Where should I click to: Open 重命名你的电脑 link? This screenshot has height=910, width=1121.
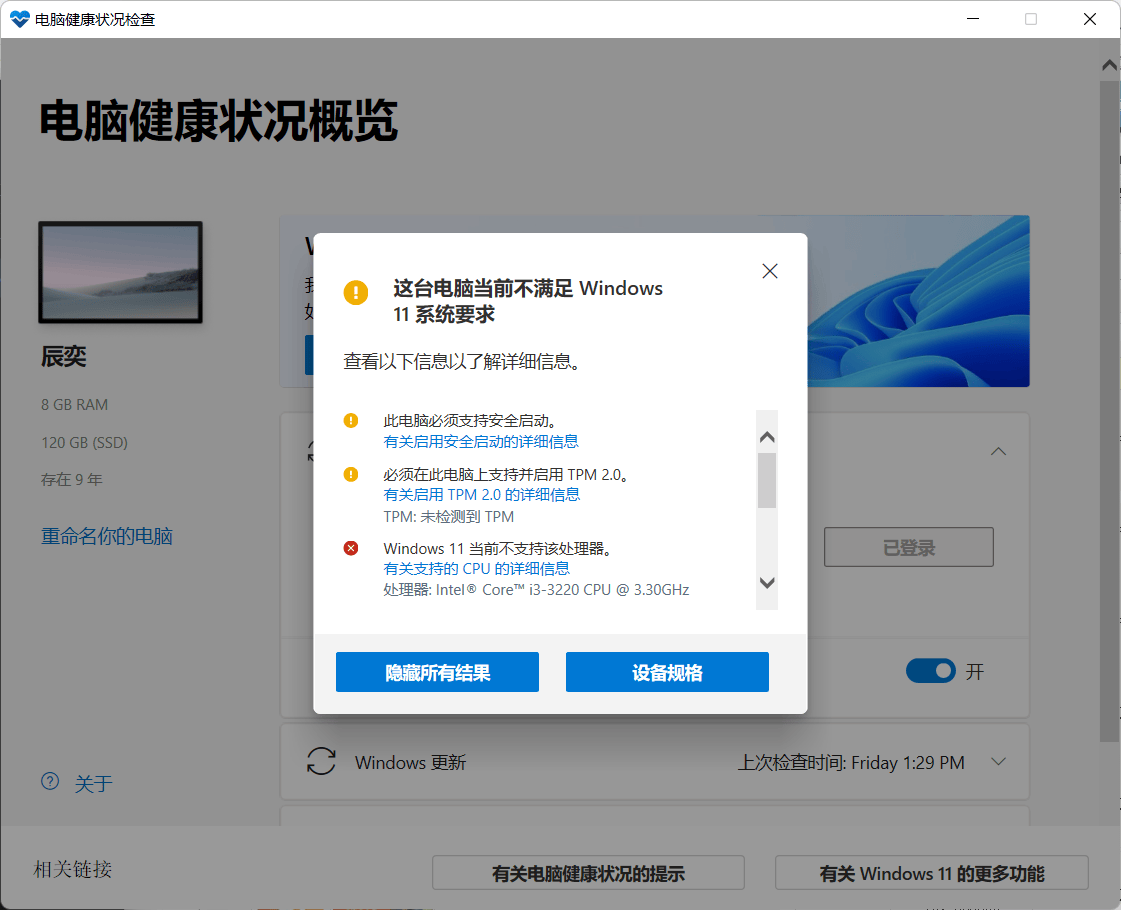coord(106,536)
